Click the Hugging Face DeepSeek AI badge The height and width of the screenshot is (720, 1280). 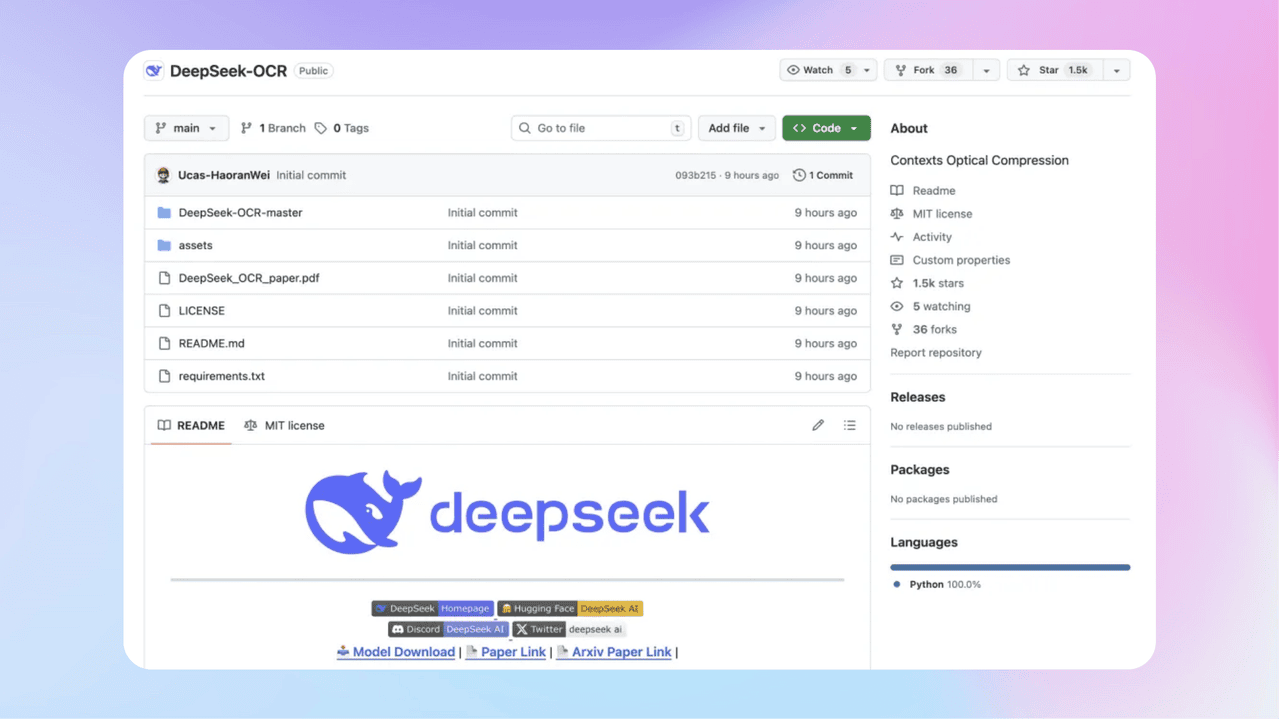coord(570,608)
